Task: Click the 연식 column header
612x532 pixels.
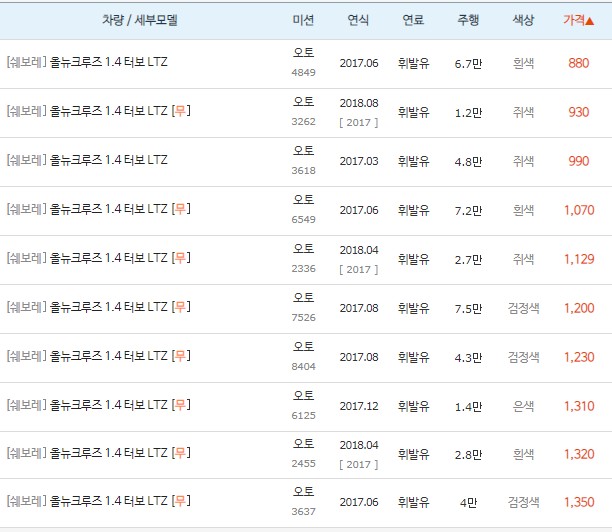Action: (358, 20)
